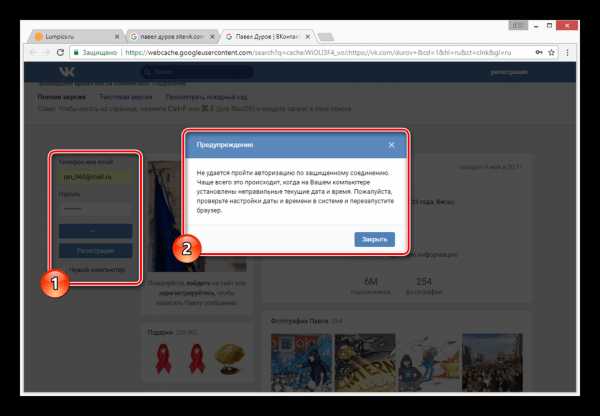
Task: Open the 254 фотографии counter
Action: point(424,286)
